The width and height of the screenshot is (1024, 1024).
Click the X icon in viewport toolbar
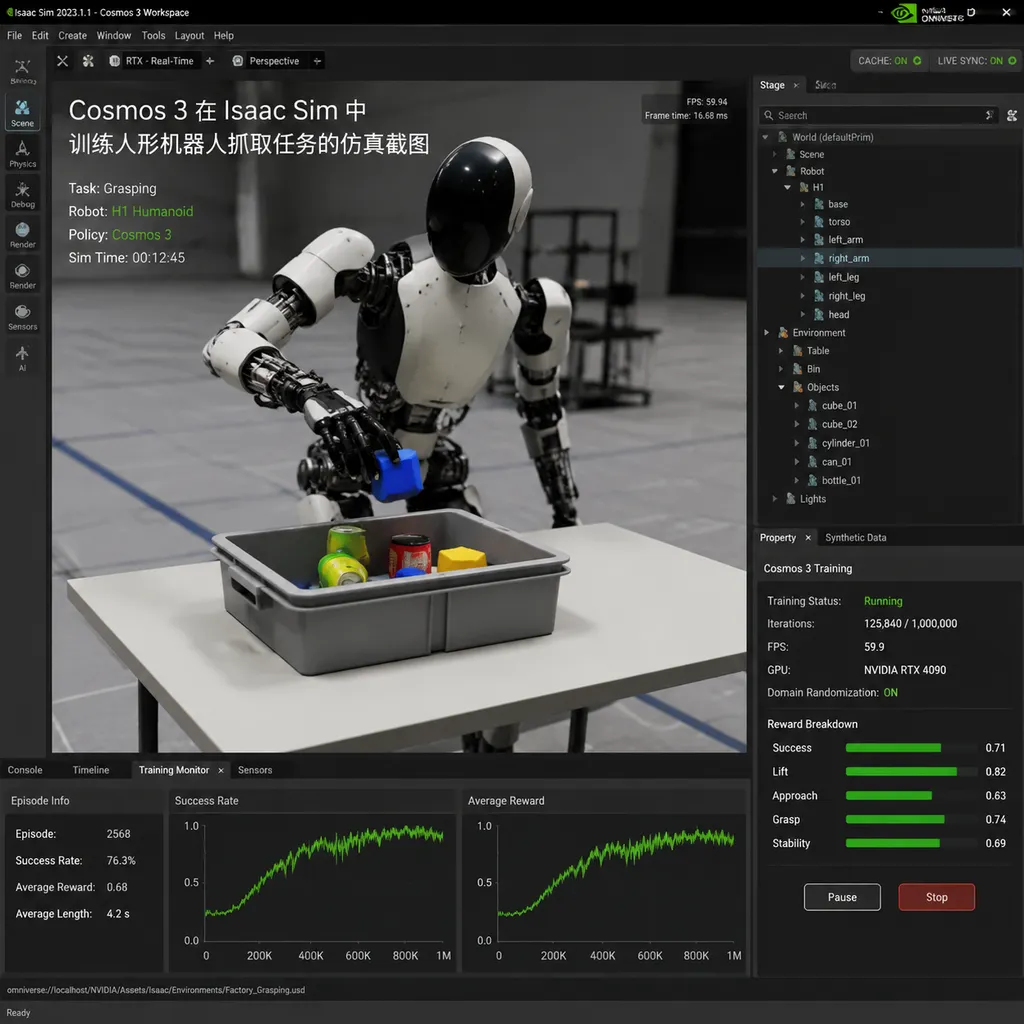coord(62,61)
